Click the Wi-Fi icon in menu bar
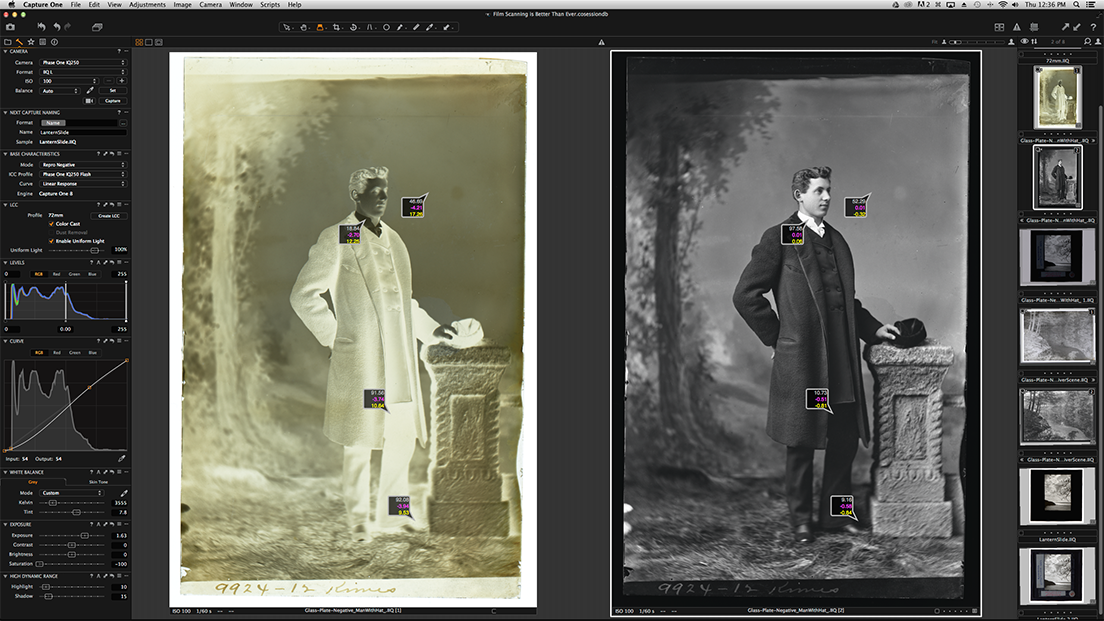1104x621 pixels. tap(1002, 4)
